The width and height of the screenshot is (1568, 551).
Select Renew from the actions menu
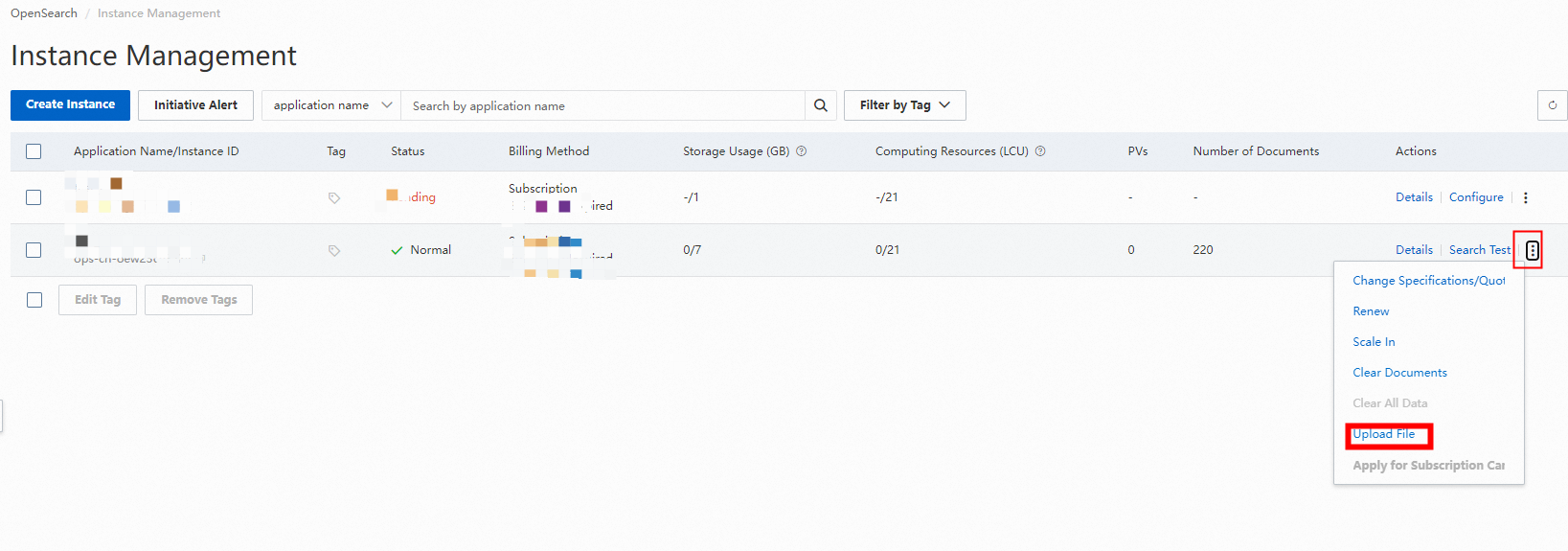[x=1371, y=311]
